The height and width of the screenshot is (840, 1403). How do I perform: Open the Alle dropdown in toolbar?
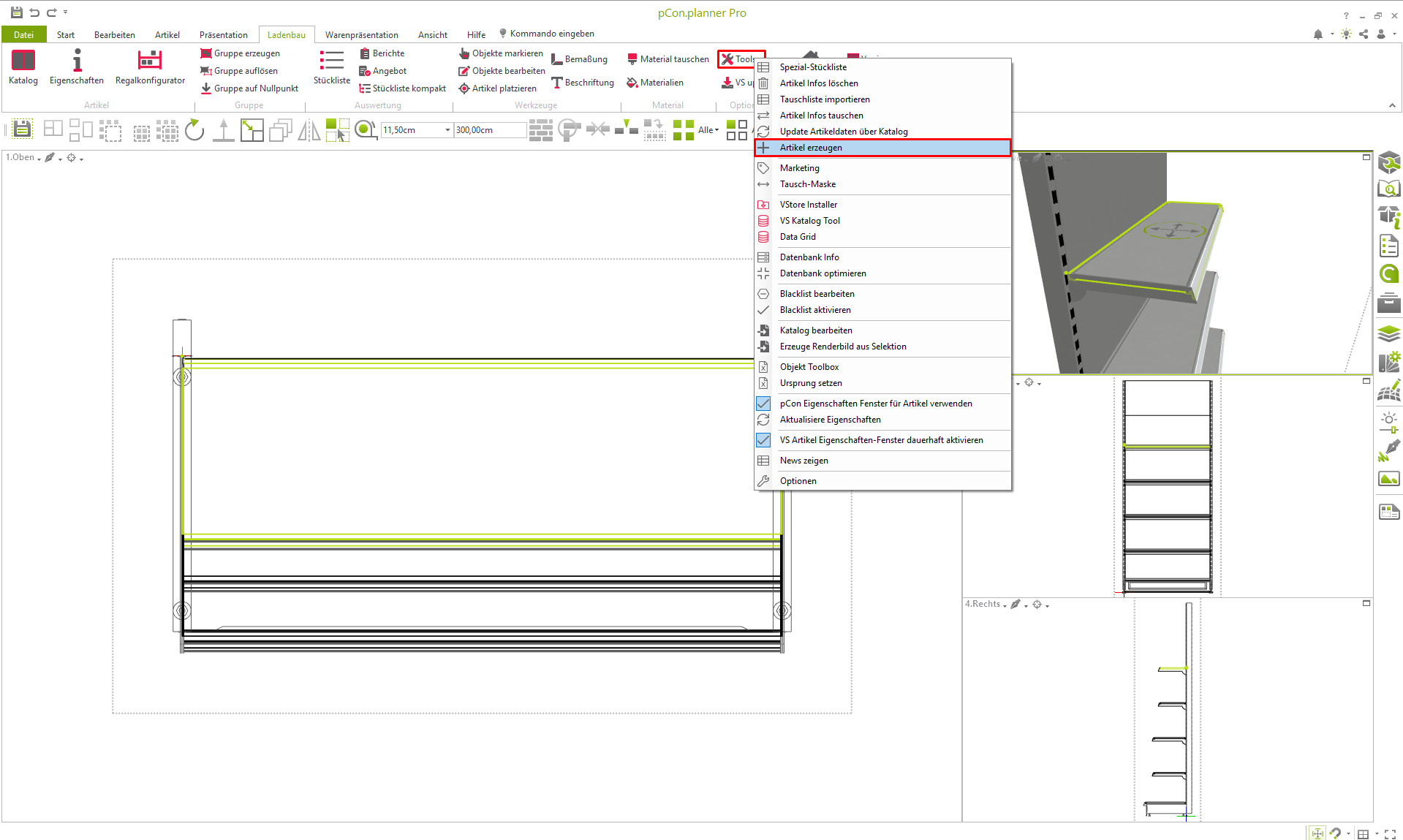tap(708, 130)
